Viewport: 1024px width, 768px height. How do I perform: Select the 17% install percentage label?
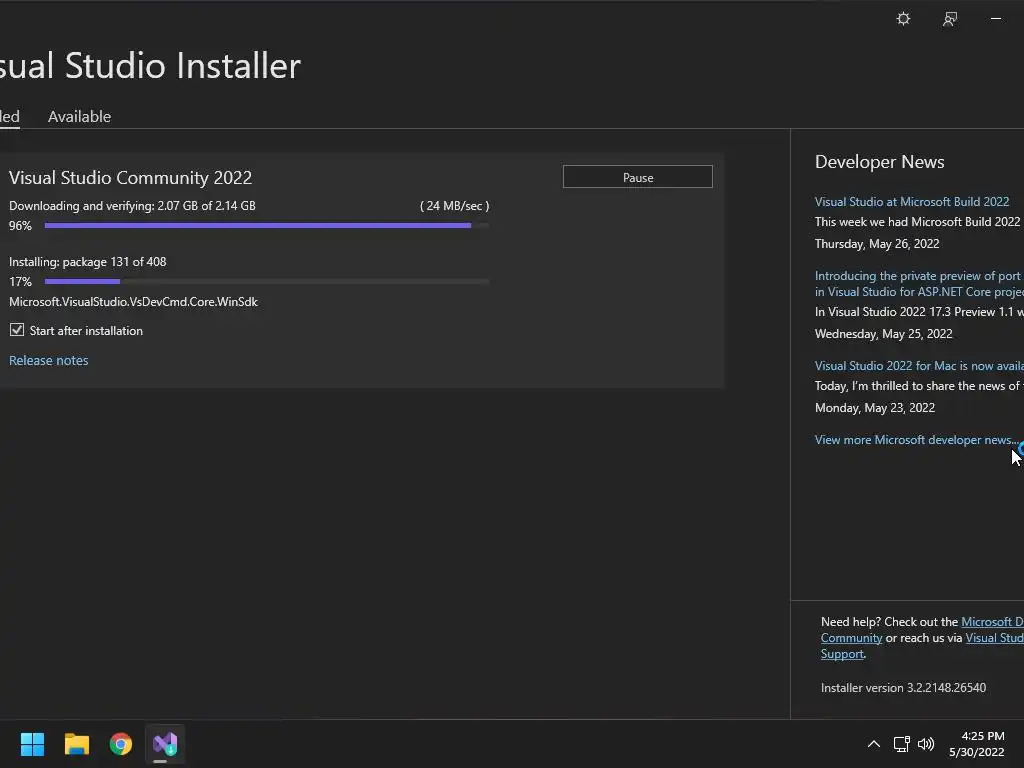click(20, 282)
